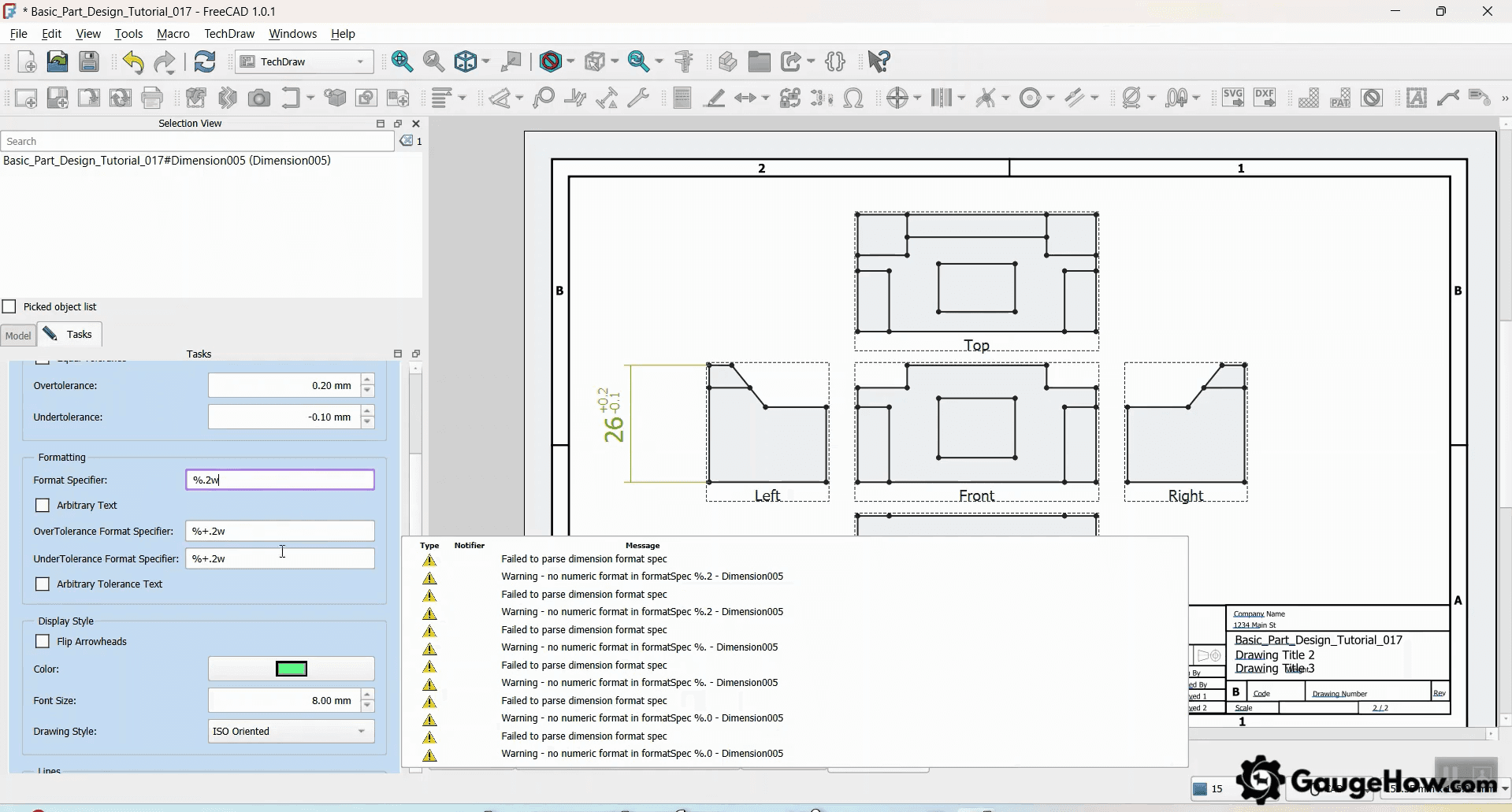Switch to the Model tab
Viewport: 1512px width, 812px height.
click(17, 335)
